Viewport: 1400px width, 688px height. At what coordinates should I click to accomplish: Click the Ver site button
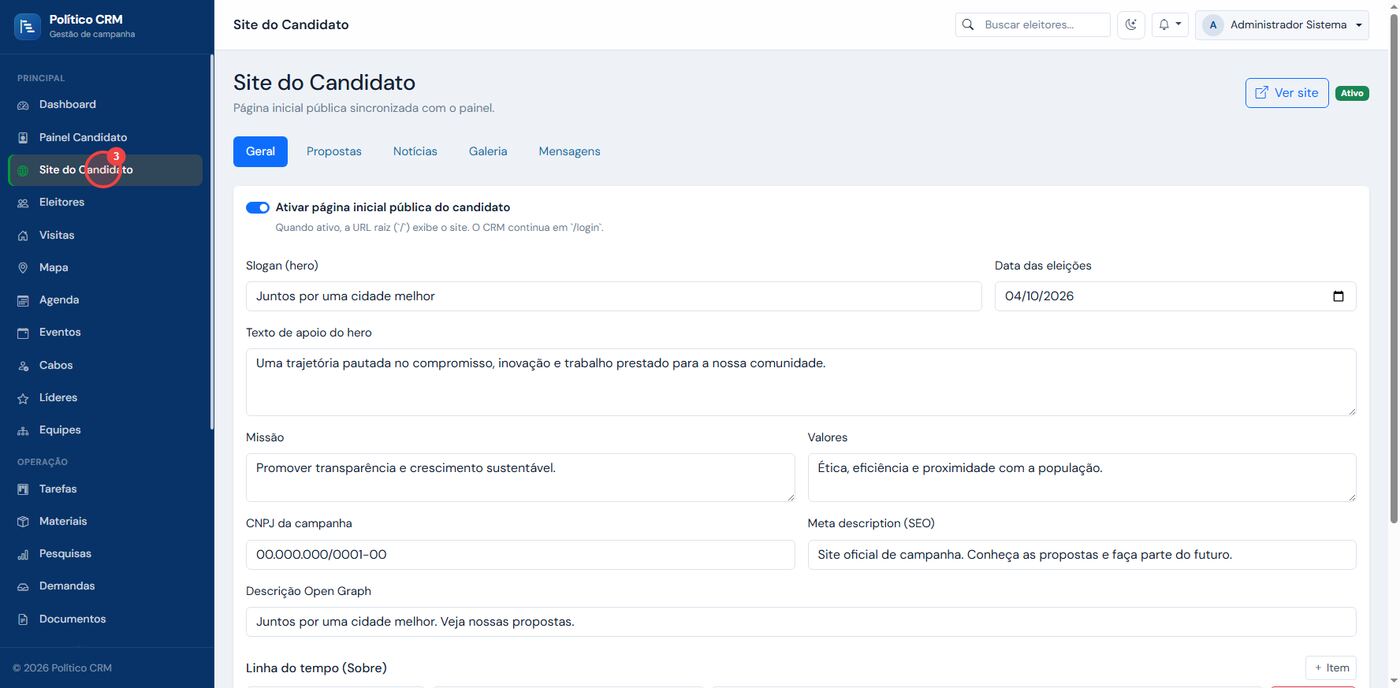pos(1286,93)
